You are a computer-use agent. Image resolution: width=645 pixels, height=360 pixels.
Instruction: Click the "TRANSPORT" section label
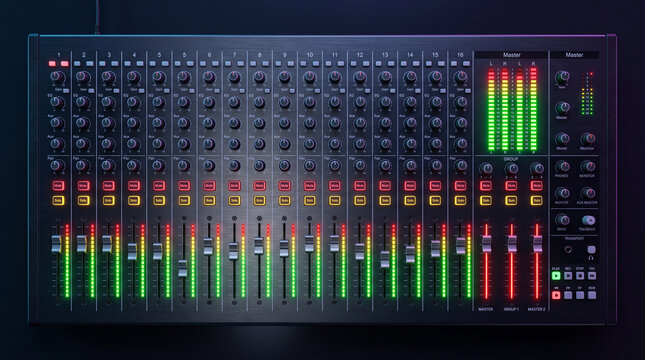574,238
